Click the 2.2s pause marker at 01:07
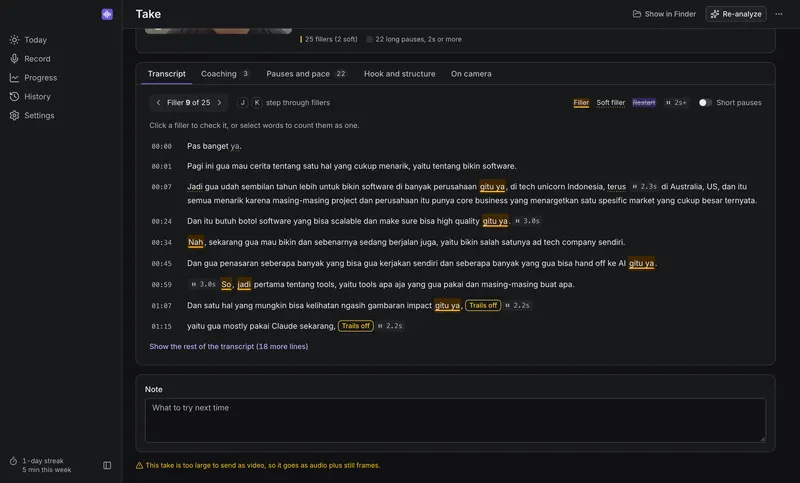Viewport: 800px width, 483px height. coord(517,306)
